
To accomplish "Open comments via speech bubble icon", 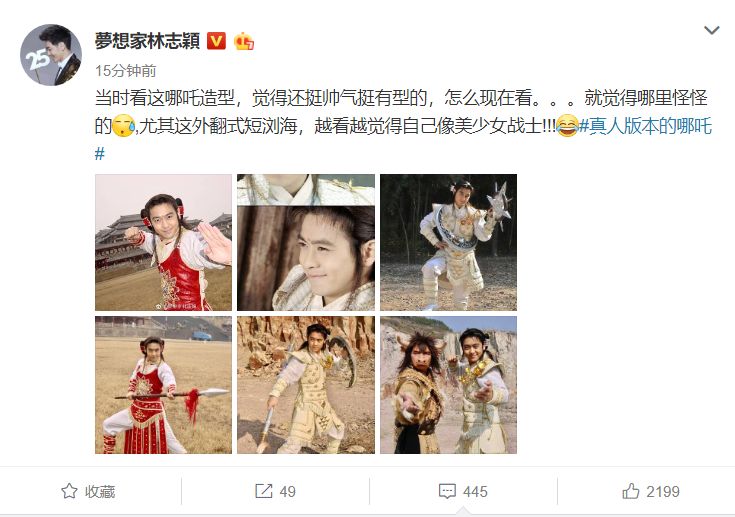I will point(447,491).
